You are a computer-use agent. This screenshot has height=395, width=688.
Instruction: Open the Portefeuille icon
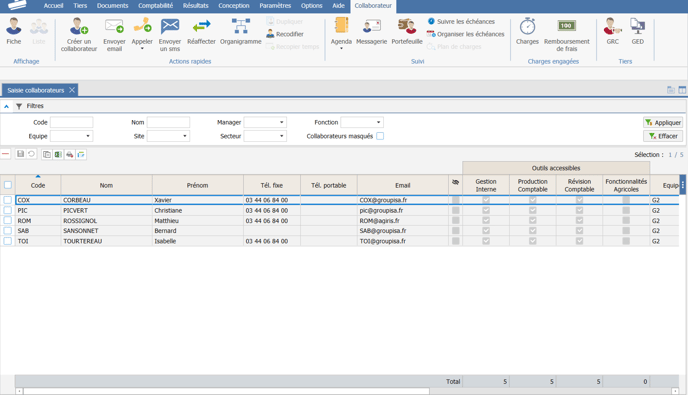[407, 26]
